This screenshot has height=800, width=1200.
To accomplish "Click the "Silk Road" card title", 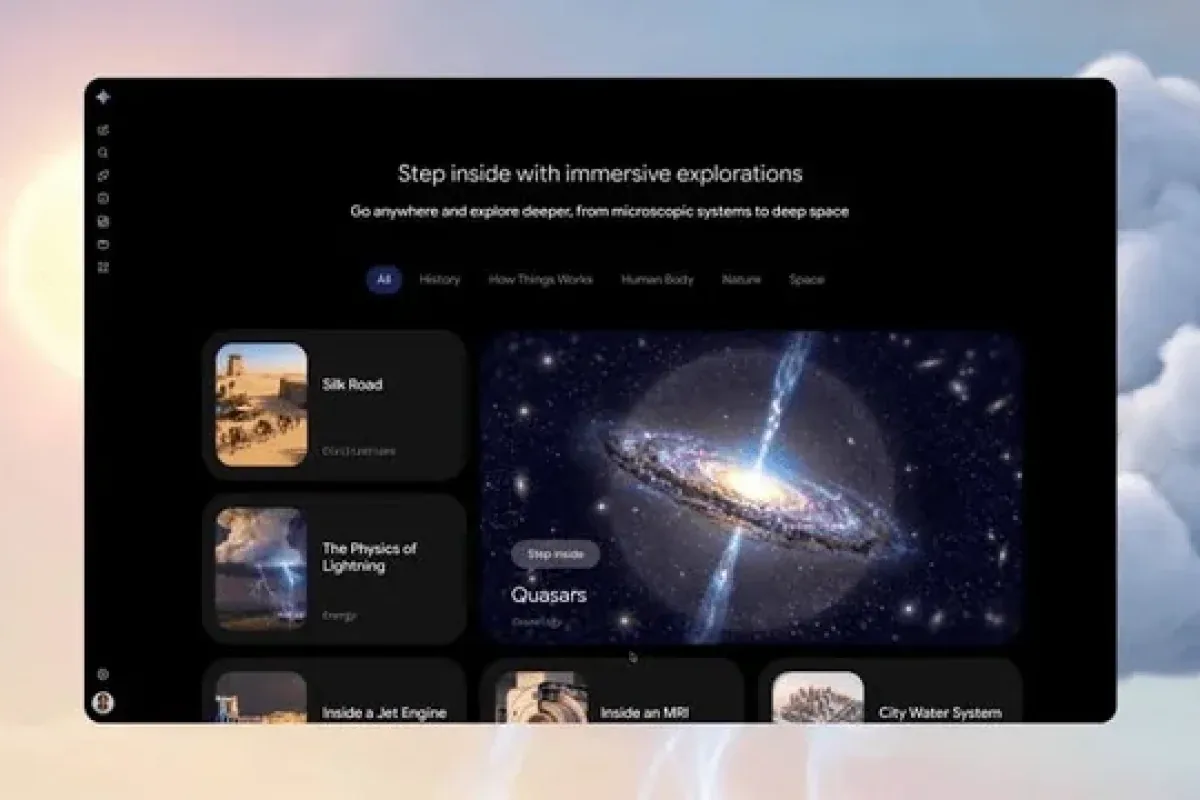I will tap(352, 384).
